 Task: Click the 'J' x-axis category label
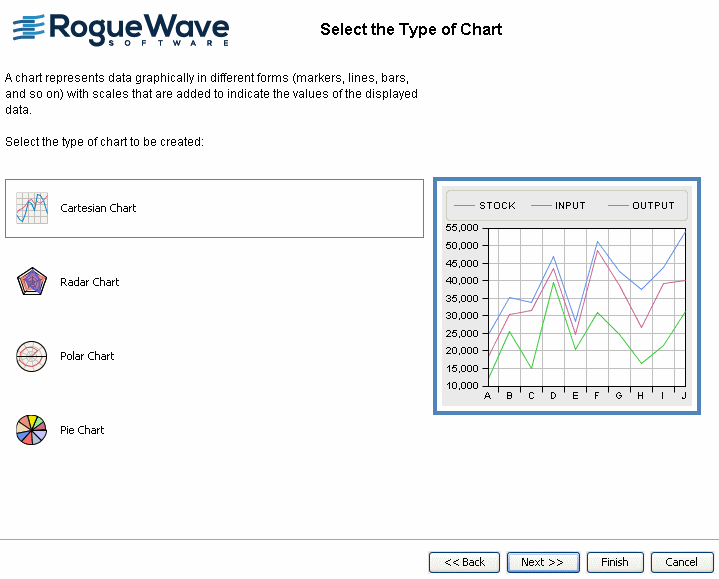pos(684,396)
